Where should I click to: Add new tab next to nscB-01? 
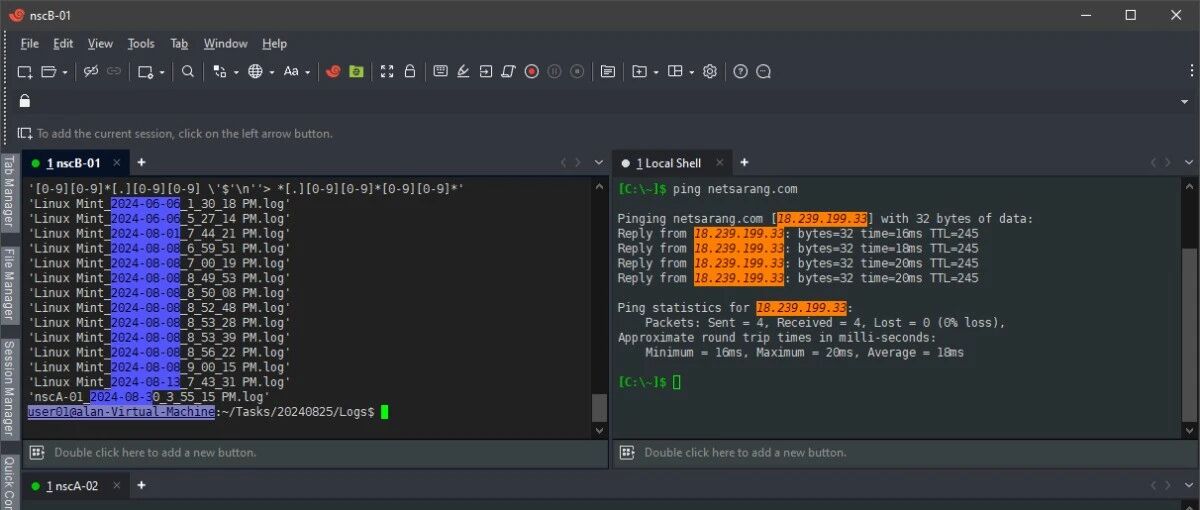pyautogui.click(x=141, y=162)
